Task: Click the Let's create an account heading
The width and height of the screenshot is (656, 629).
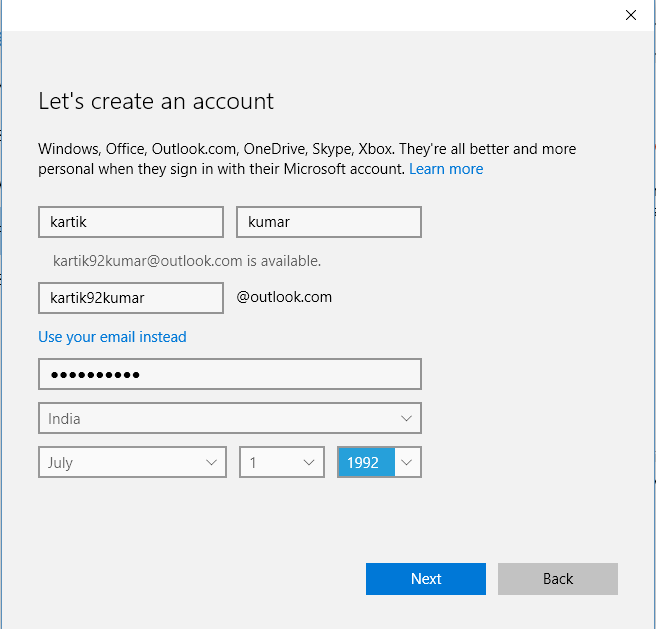Action: click(156, 101)
